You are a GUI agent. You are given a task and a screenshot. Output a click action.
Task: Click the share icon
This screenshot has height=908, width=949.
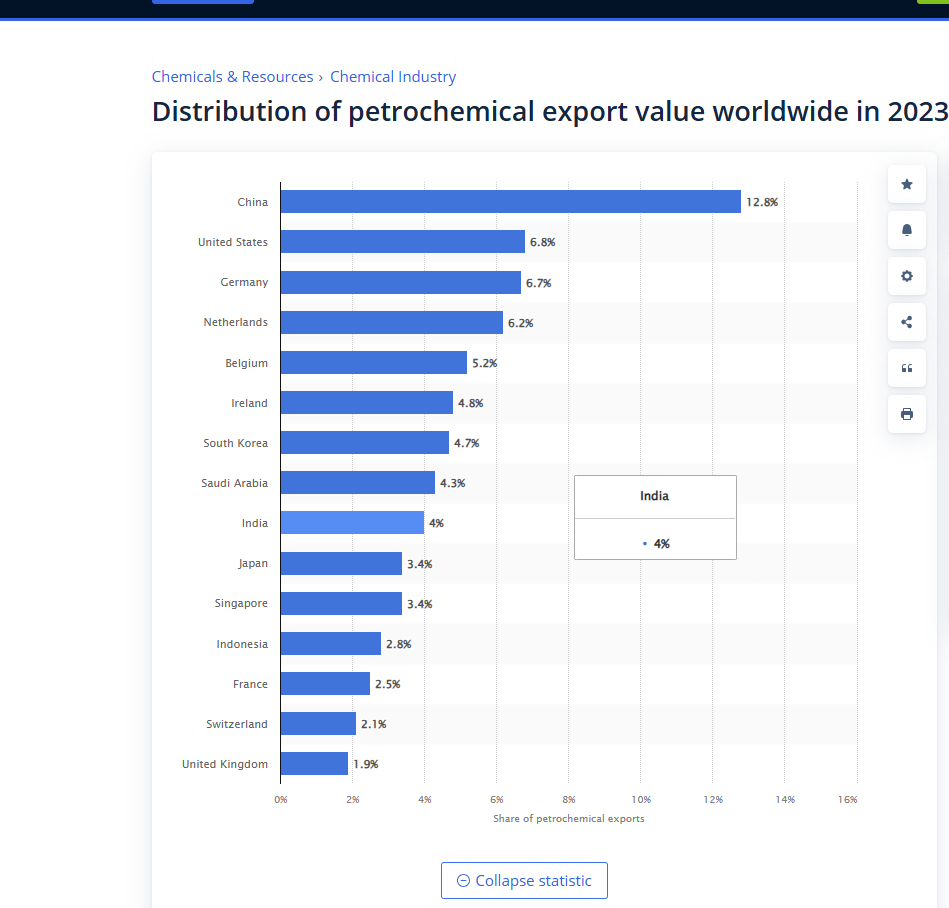[x=907, y=322]
